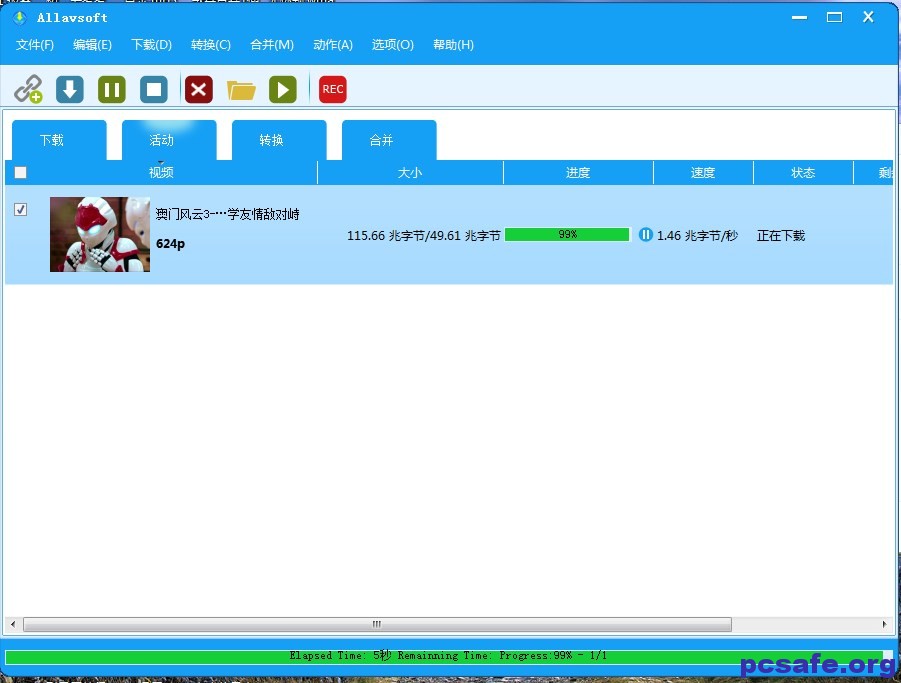The width and height of the screenshot is (901, 683).
Task: Open the 选项(O) menu
Action: pyautogui.click(x=392, y=45)
